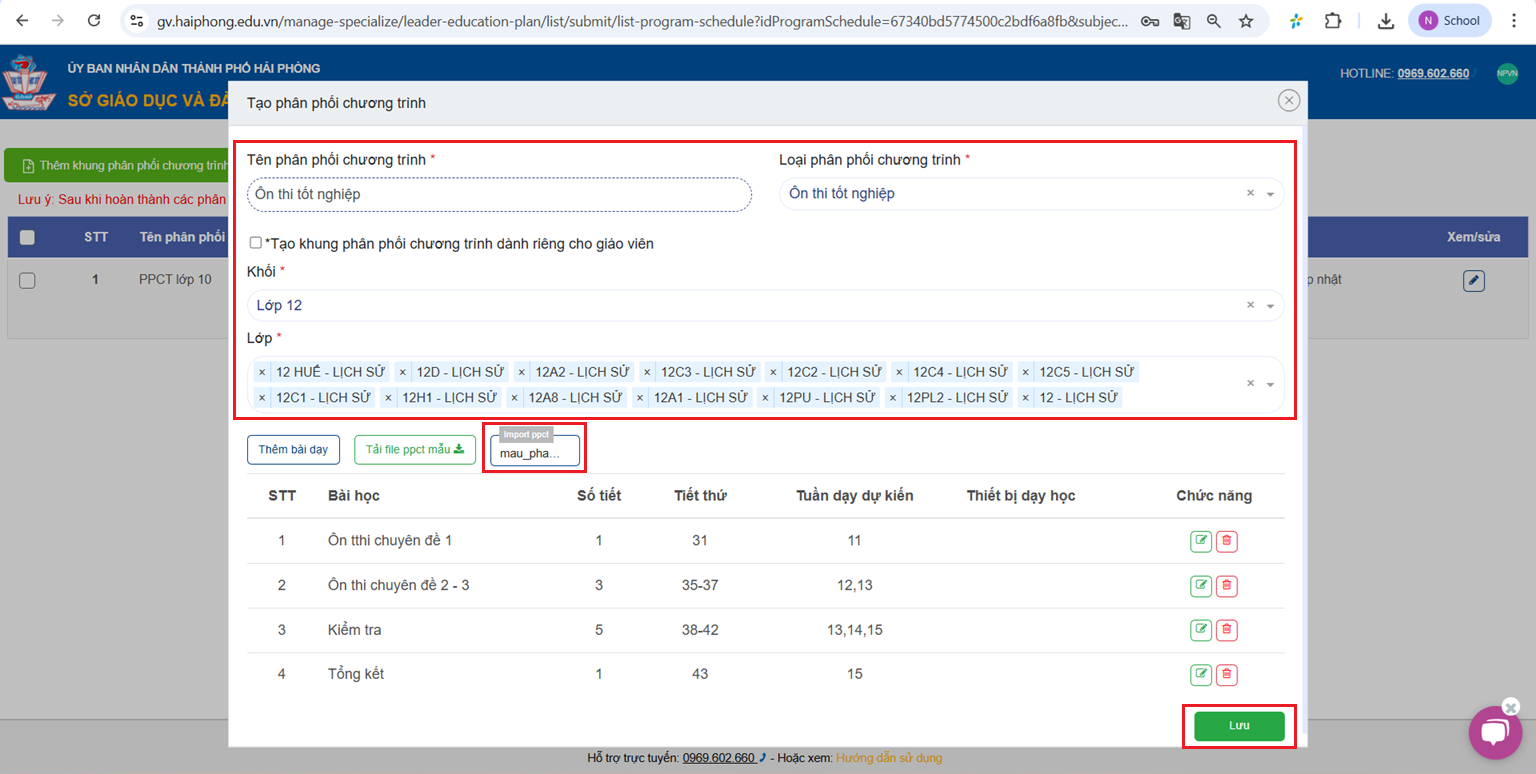Click trash icon for Tổng kết row
Image resolution: width=1536 pixels, height=774 pixels.
pos(1227,675)
